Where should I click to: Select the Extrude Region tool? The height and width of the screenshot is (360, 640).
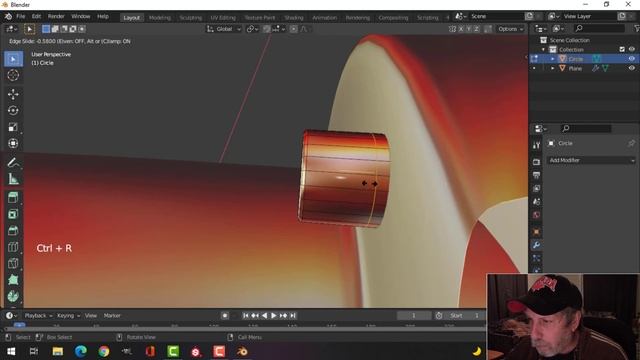(x=13, y=198)
